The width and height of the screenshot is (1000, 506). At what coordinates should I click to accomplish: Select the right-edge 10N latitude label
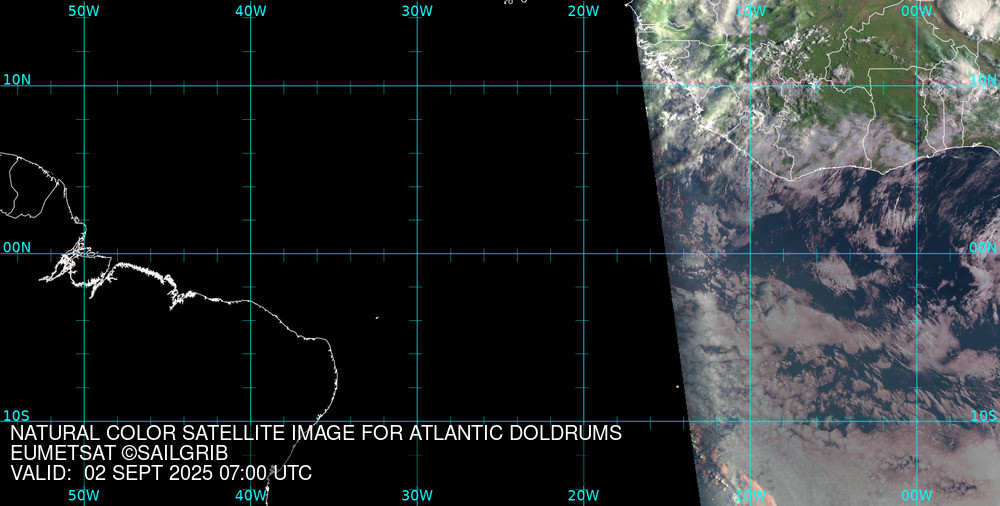[x=983, y=80]
